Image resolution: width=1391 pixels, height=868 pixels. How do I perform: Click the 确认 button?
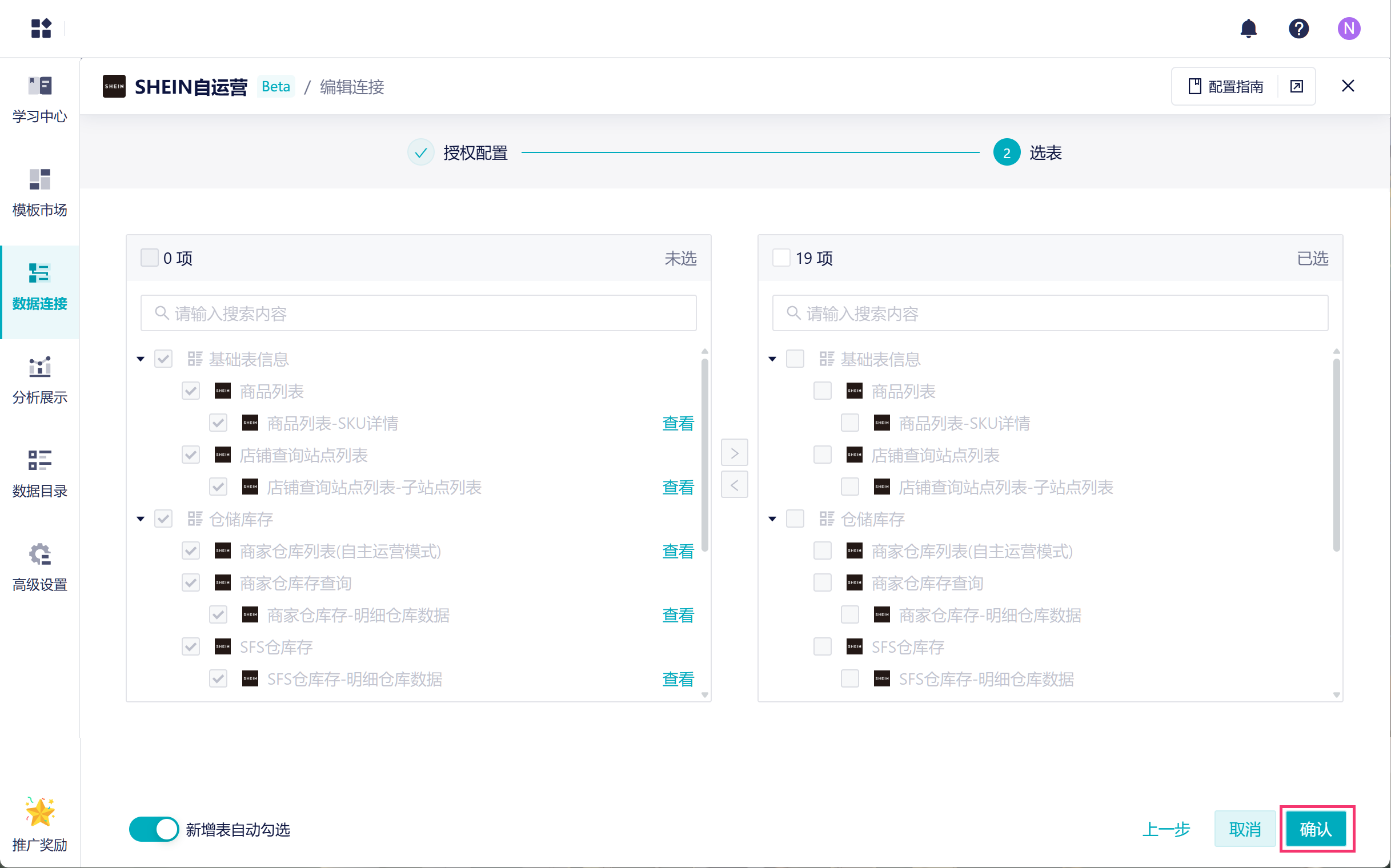coord(1315,829)
